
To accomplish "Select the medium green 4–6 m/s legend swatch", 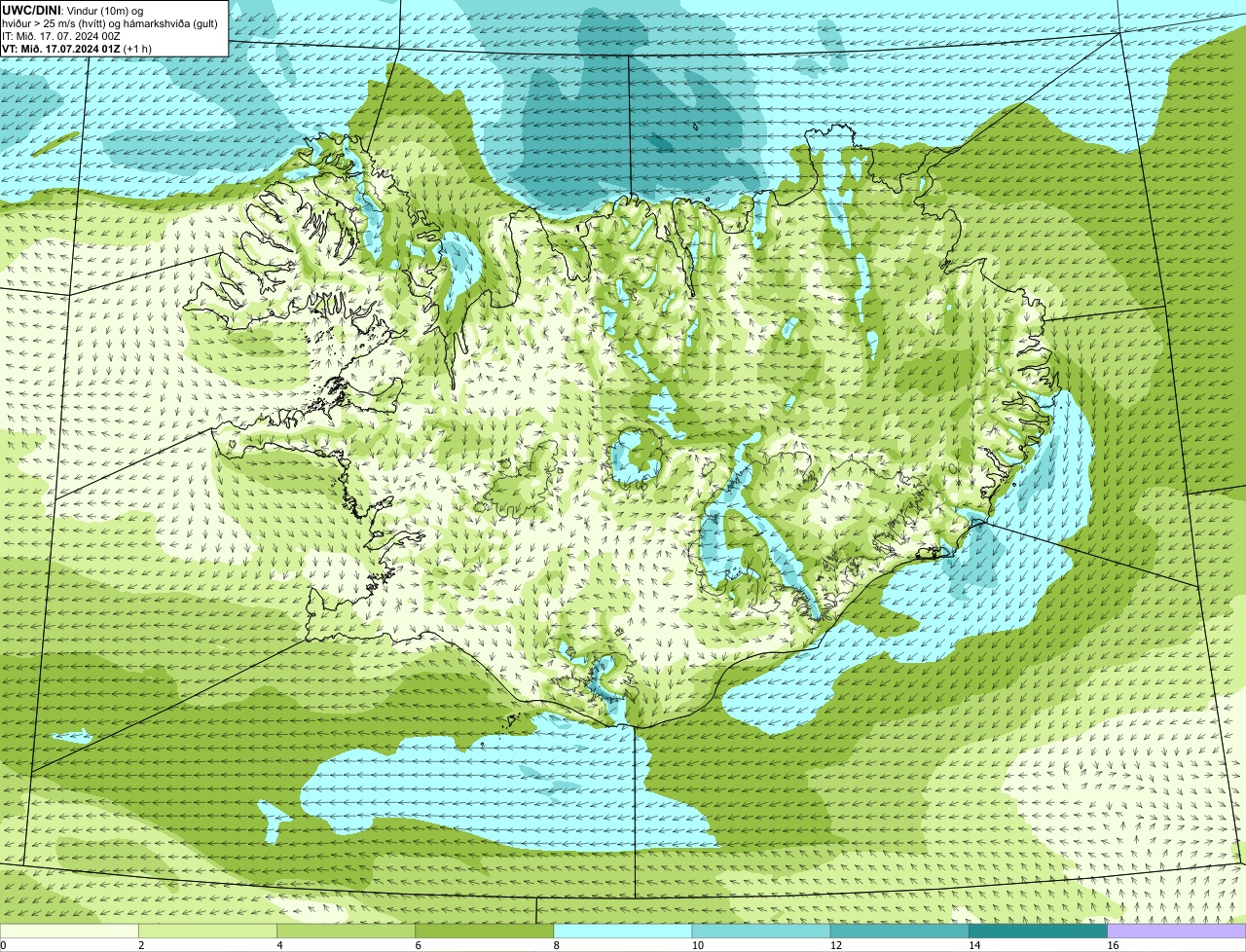I will pyautogui.click(x=346, y=931).
